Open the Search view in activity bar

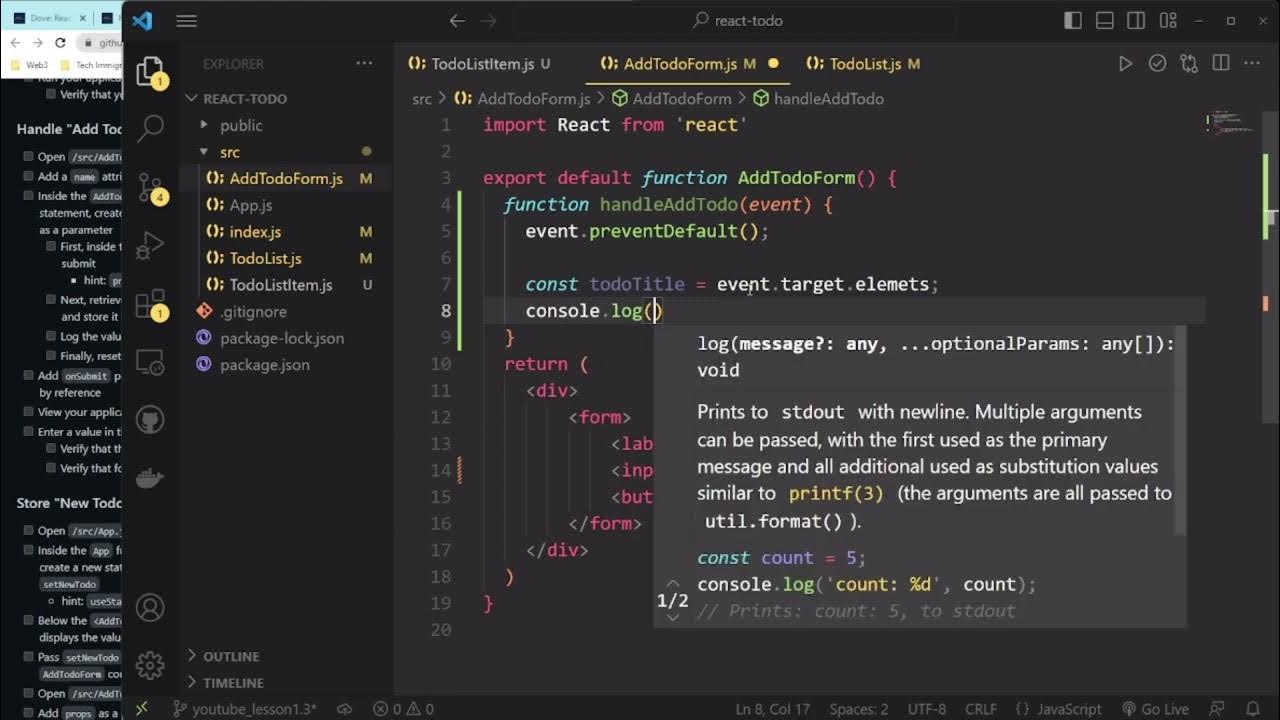[151, 127]
